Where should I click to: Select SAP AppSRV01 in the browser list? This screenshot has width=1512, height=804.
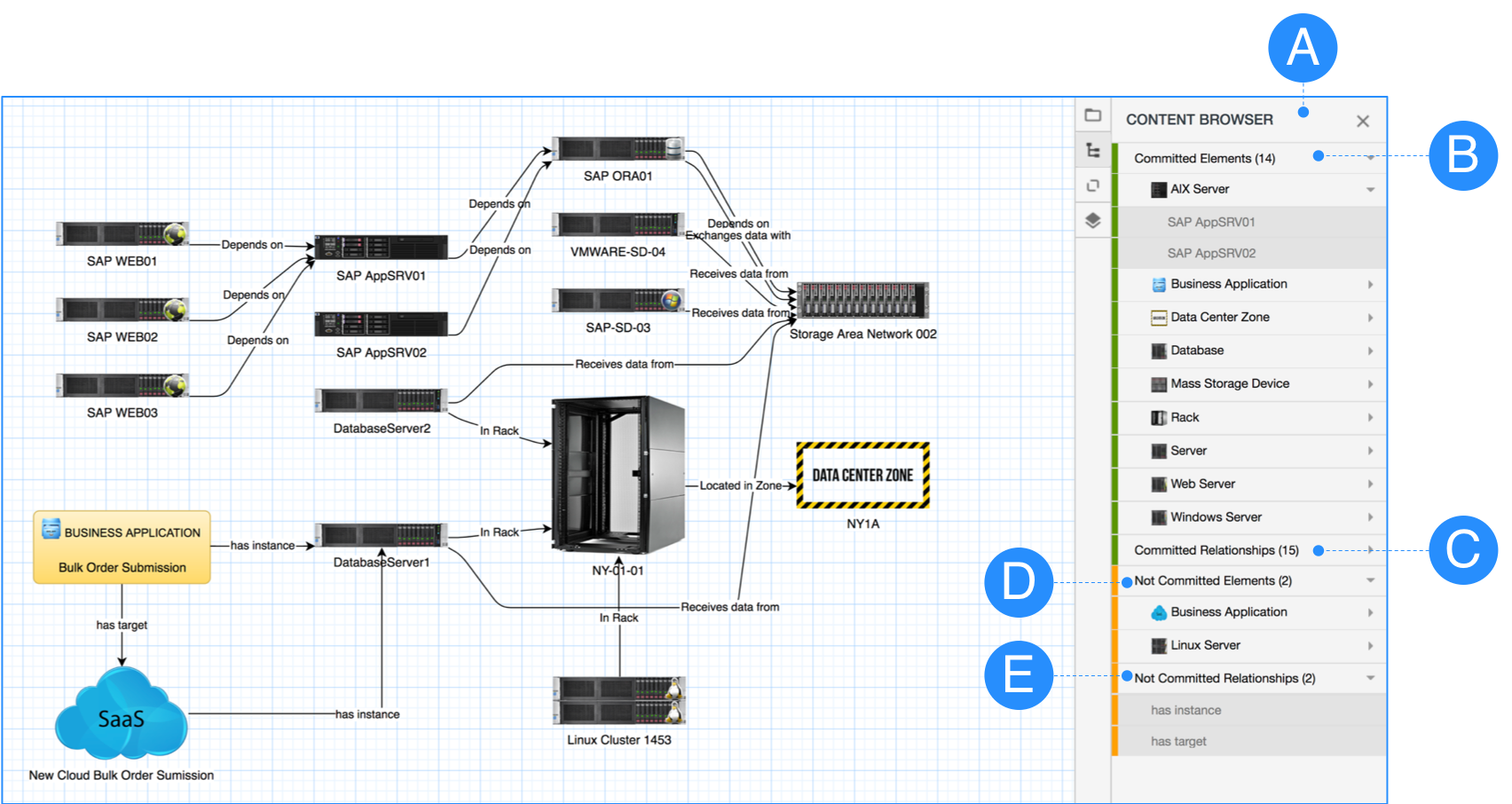pyautogui.click(x=1251, y=222)
